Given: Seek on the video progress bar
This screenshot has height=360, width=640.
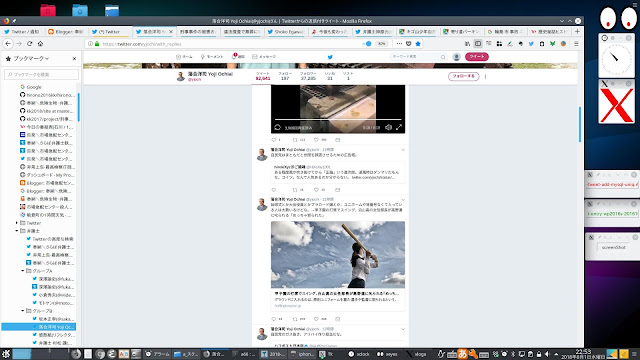Looking at the screenshot, I should point(338,120).
